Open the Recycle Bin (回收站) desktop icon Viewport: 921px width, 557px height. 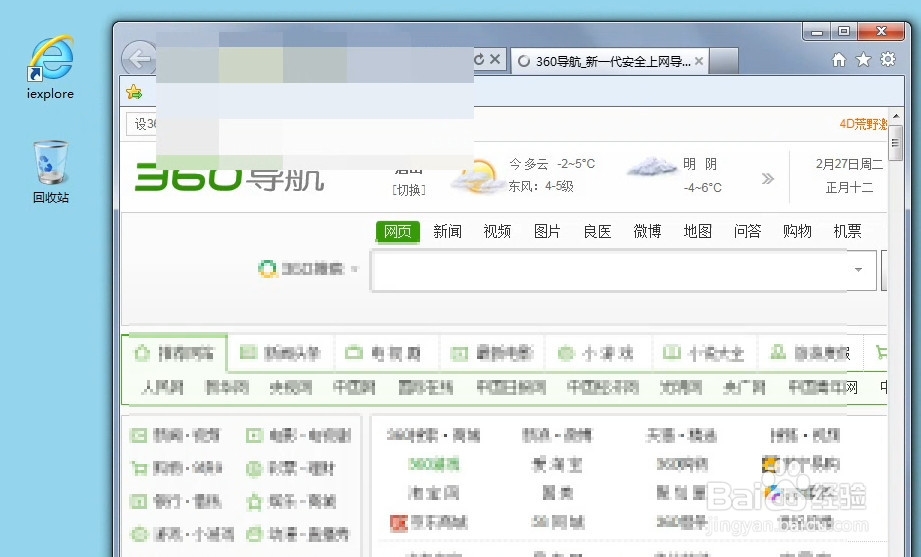coord(51,172)
